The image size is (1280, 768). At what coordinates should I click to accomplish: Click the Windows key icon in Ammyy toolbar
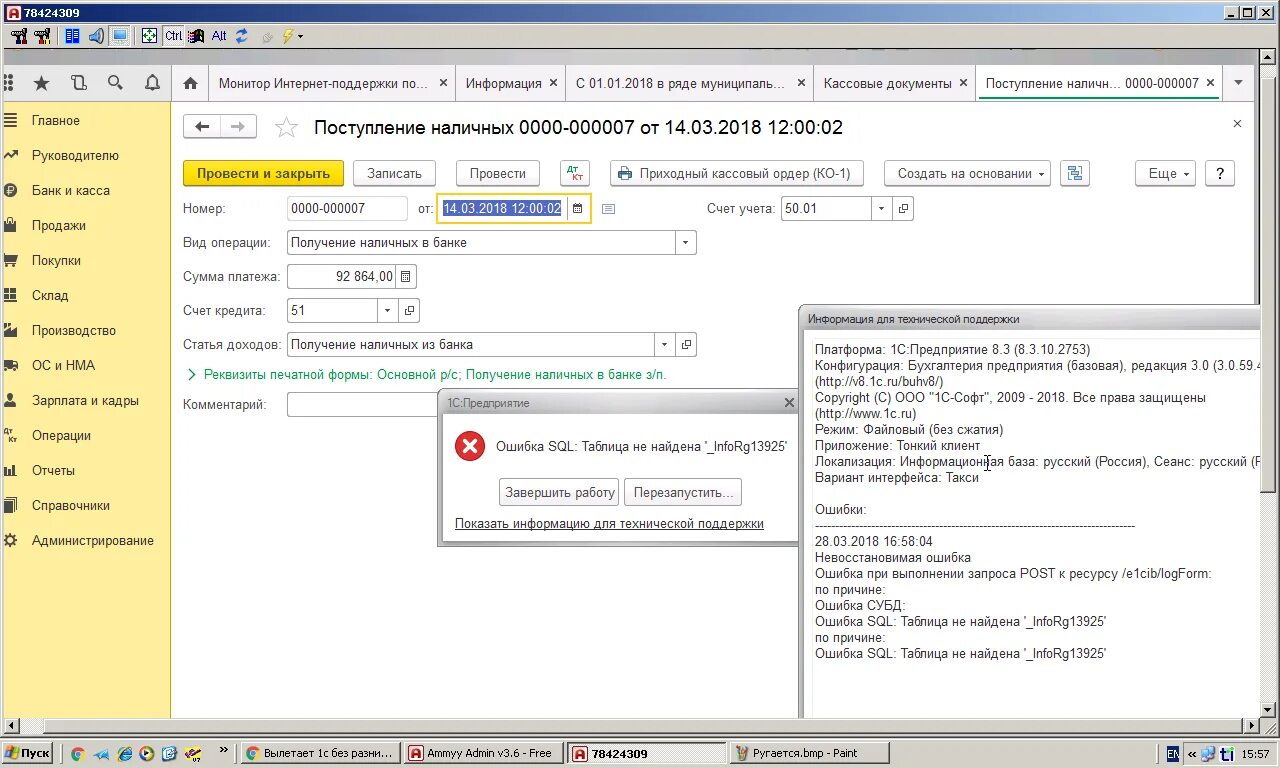tap(196, 36)
